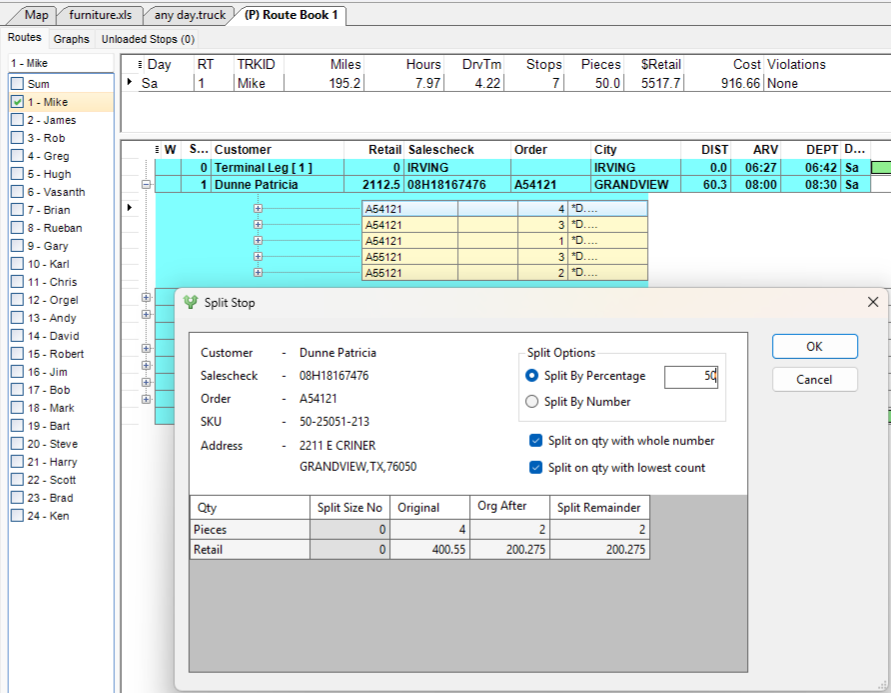
Task: Toggle Split on qty with lowest count
Action: 535,467
